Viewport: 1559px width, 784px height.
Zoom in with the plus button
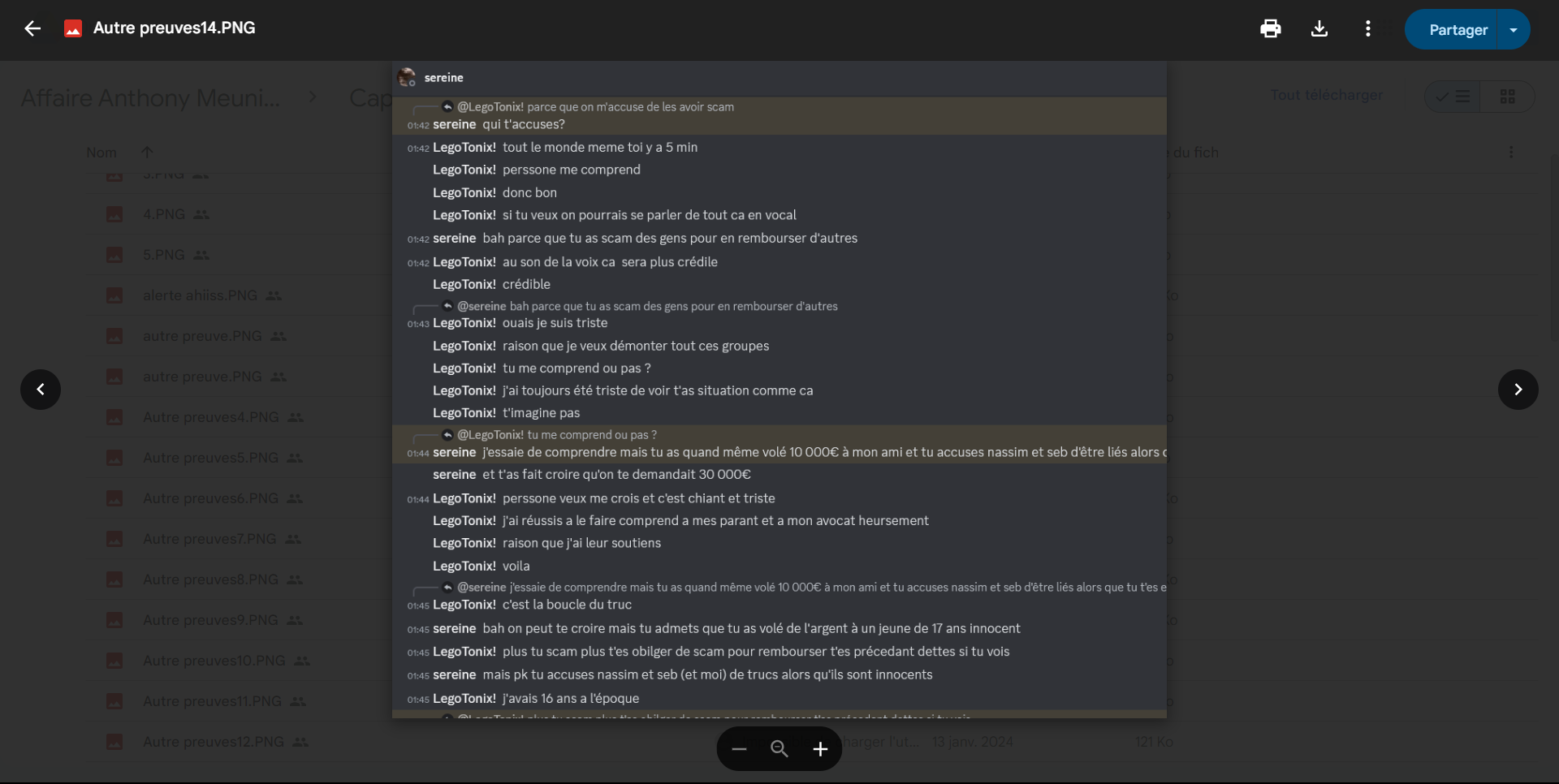[820, 749]
